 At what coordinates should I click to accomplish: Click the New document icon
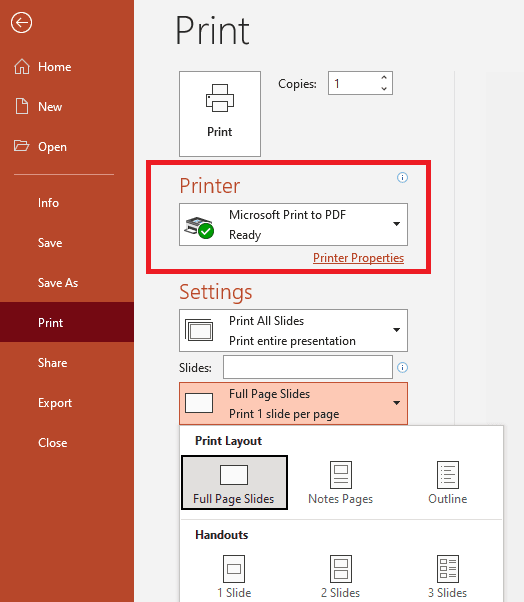point(22,106)
